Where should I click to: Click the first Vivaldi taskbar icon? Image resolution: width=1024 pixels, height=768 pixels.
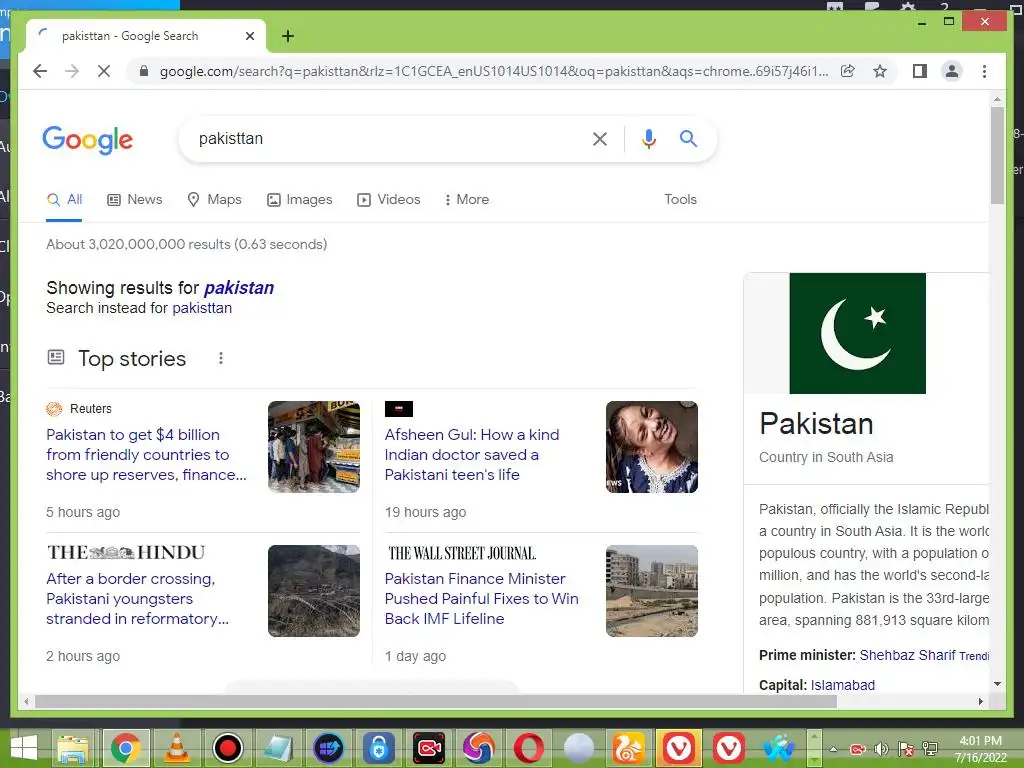(x=679, y=748)
